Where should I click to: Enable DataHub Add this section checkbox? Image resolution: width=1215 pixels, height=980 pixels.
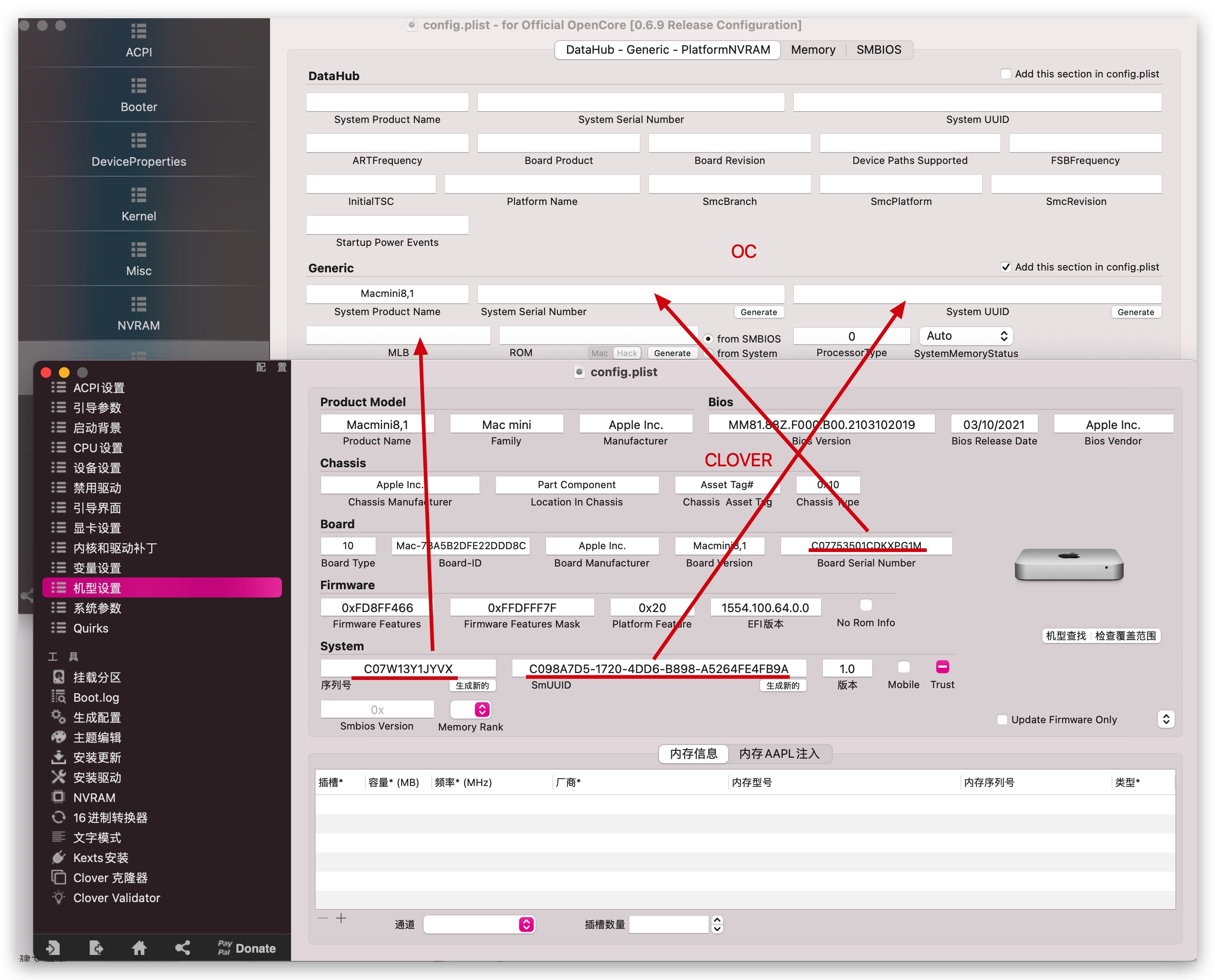pos(1005,74)
